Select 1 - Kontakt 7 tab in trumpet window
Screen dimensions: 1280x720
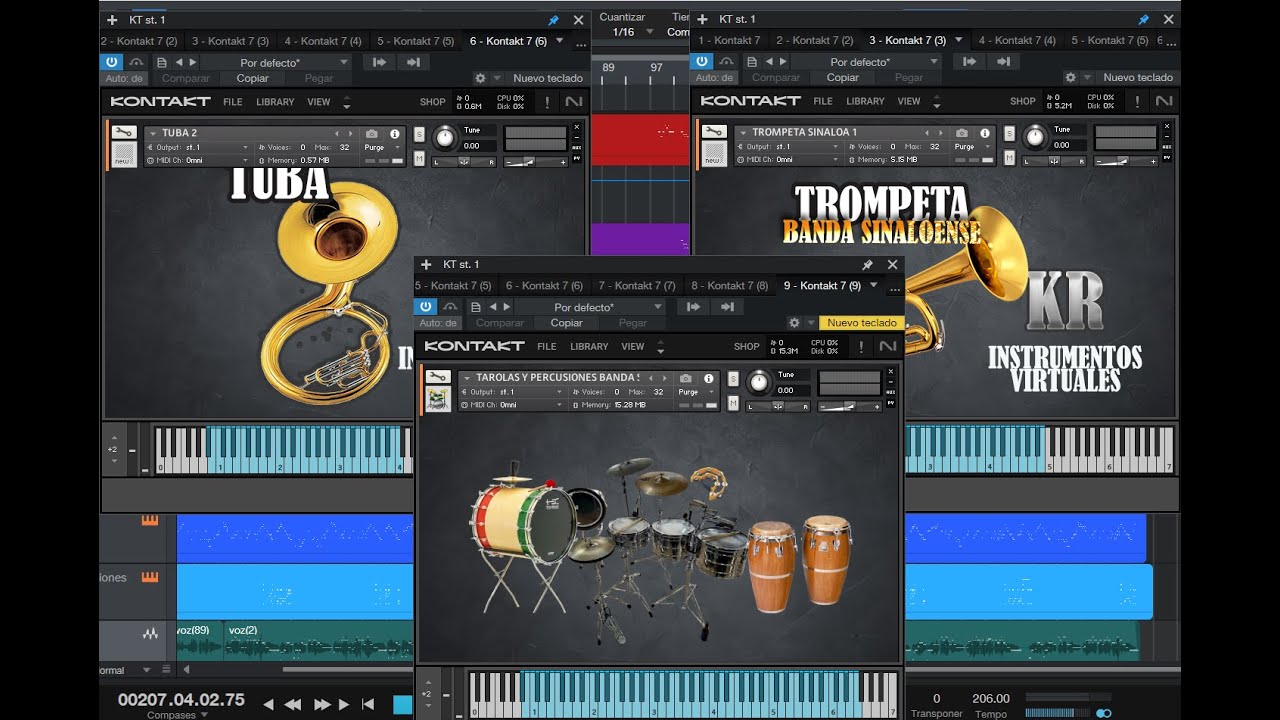(x=729, y=41)
